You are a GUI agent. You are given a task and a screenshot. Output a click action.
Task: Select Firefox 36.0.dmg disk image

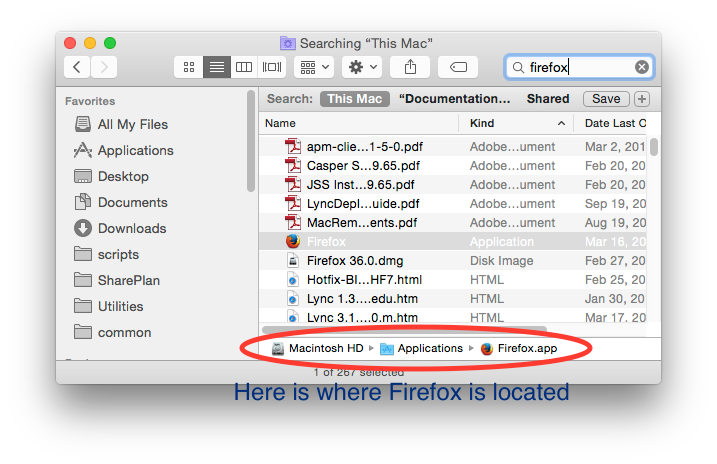click(453, 261)
